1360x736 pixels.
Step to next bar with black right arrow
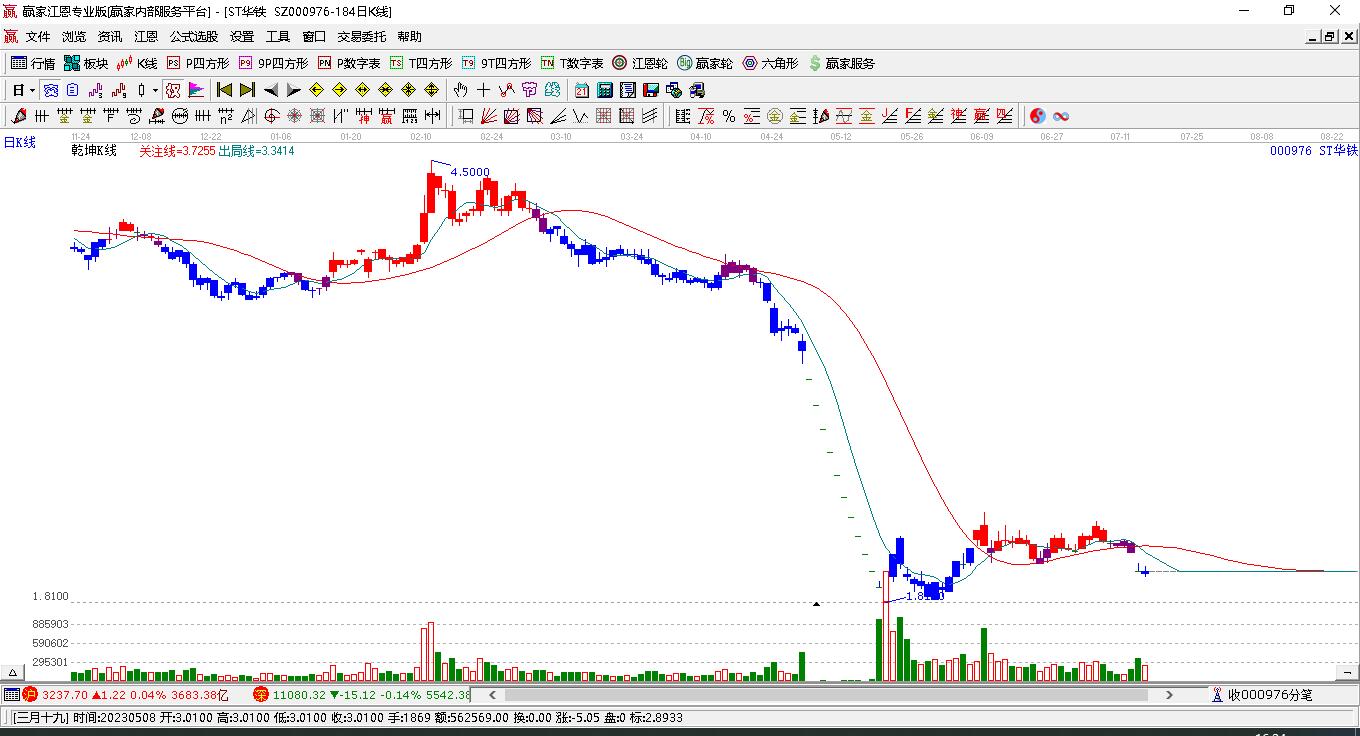[x=293, y=90]
